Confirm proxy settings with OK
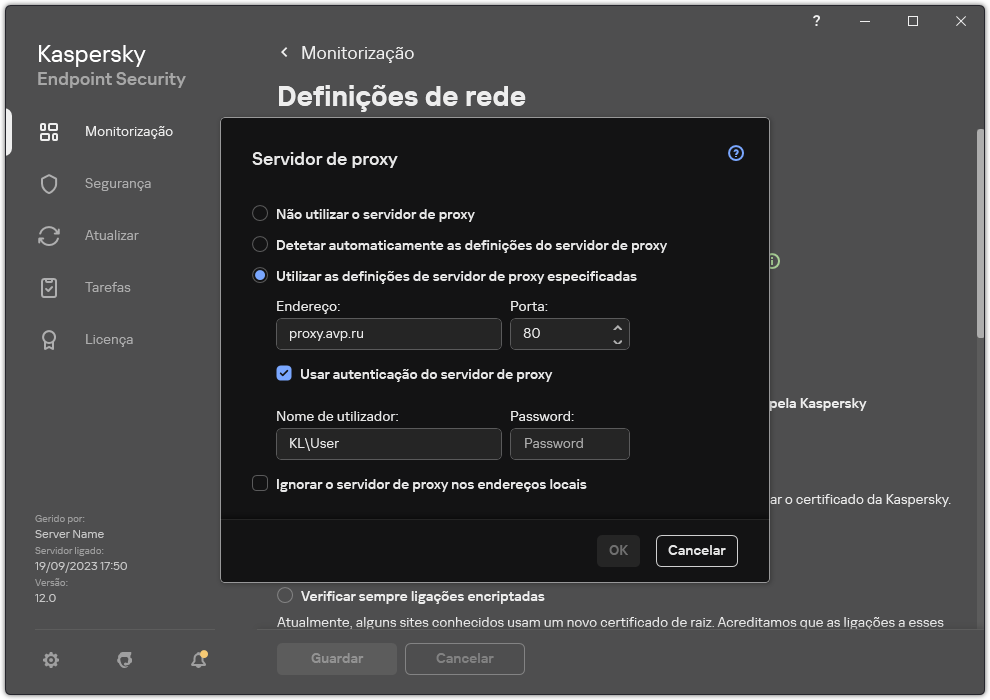990x700 pixels. pos(618,550)
